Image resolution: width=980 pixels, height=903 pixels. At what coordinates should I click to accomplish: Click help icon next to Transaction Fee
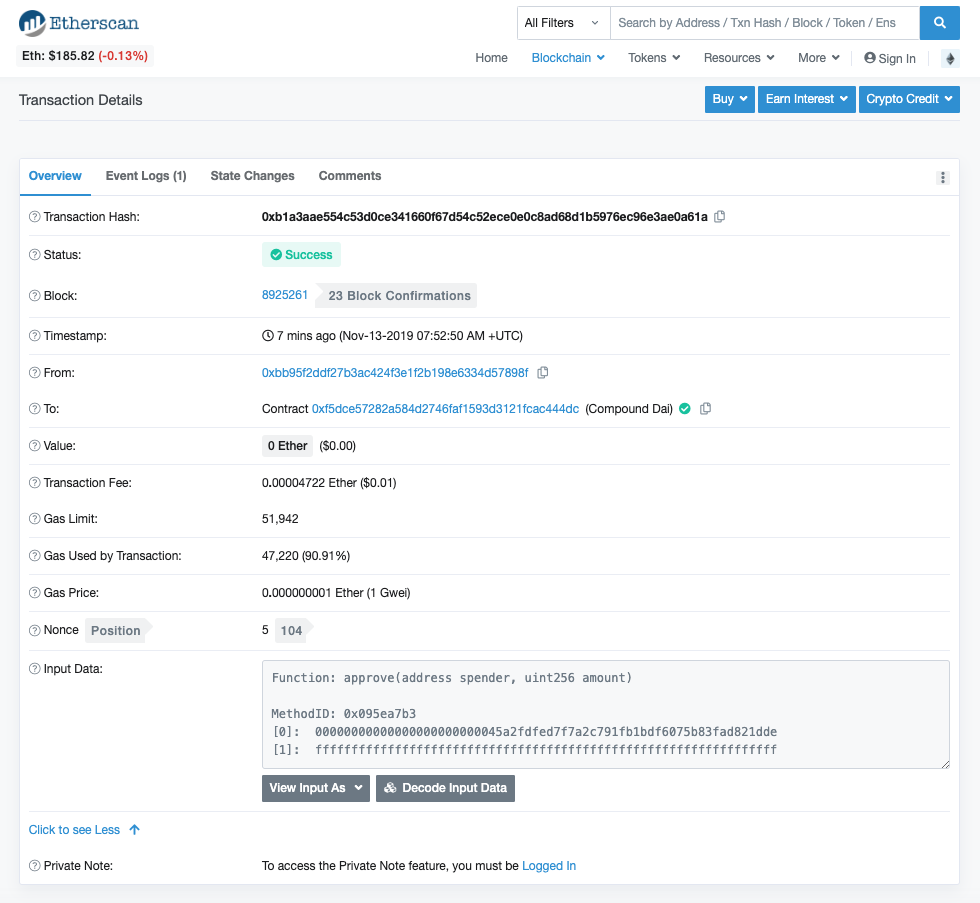(x=35, y=482)
